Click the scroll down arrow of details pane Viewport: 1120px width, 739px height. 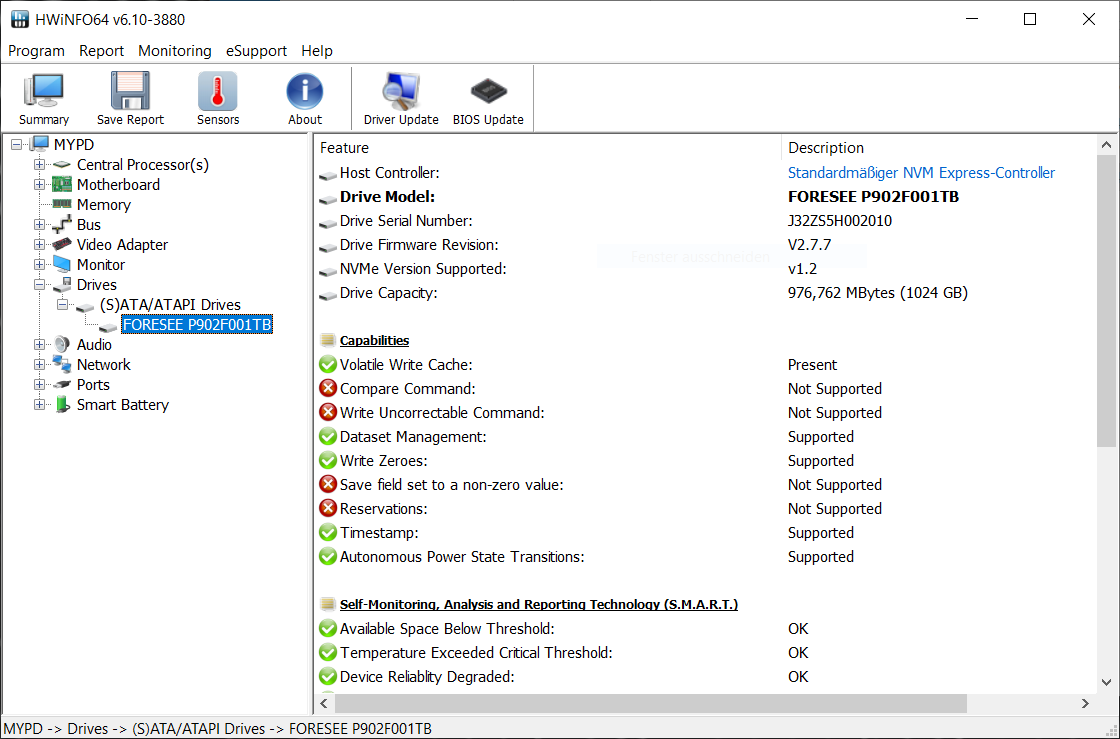pyautogui.click(x=1106, y=683)
